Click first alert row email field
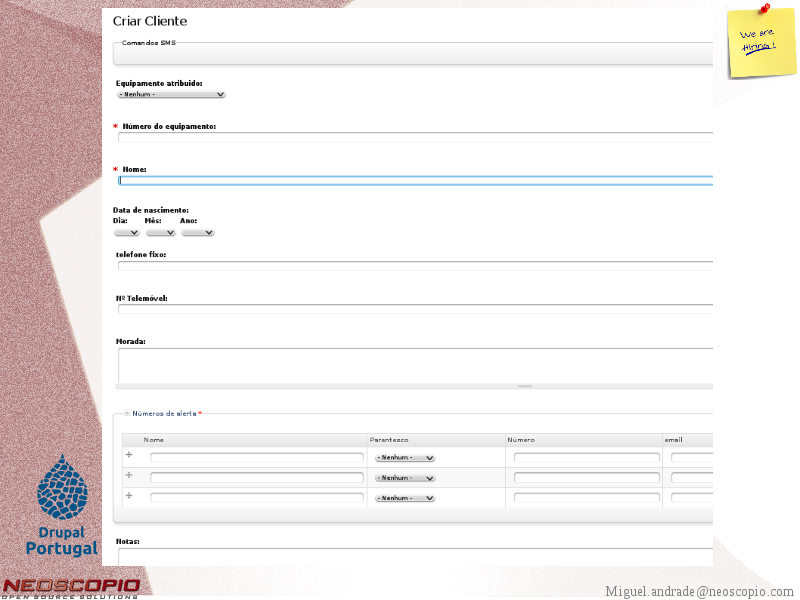800x600 pixels. [692, 458]
